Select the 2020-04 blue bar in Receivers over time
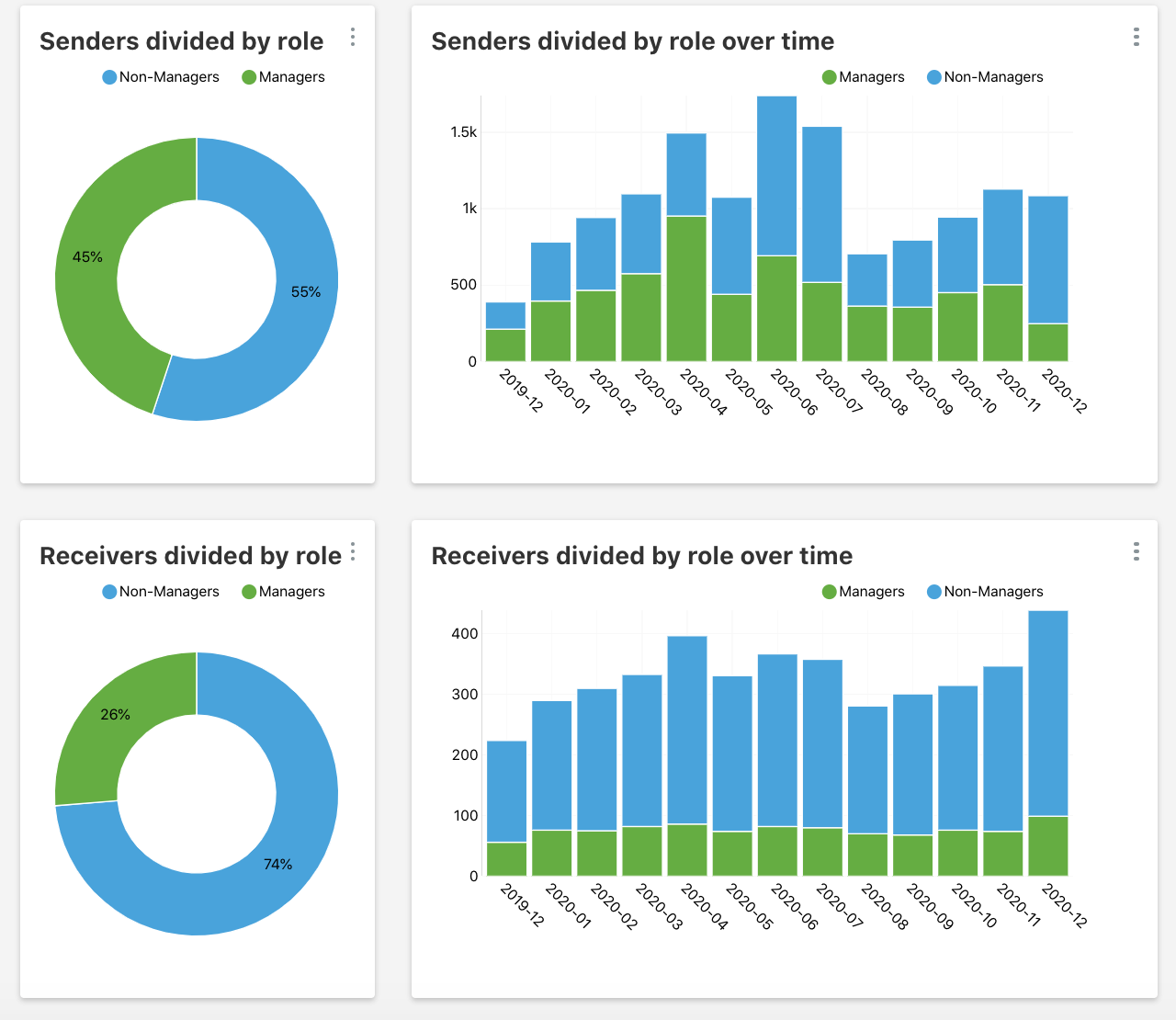The image size is (1176, 1020). (687, 730)
